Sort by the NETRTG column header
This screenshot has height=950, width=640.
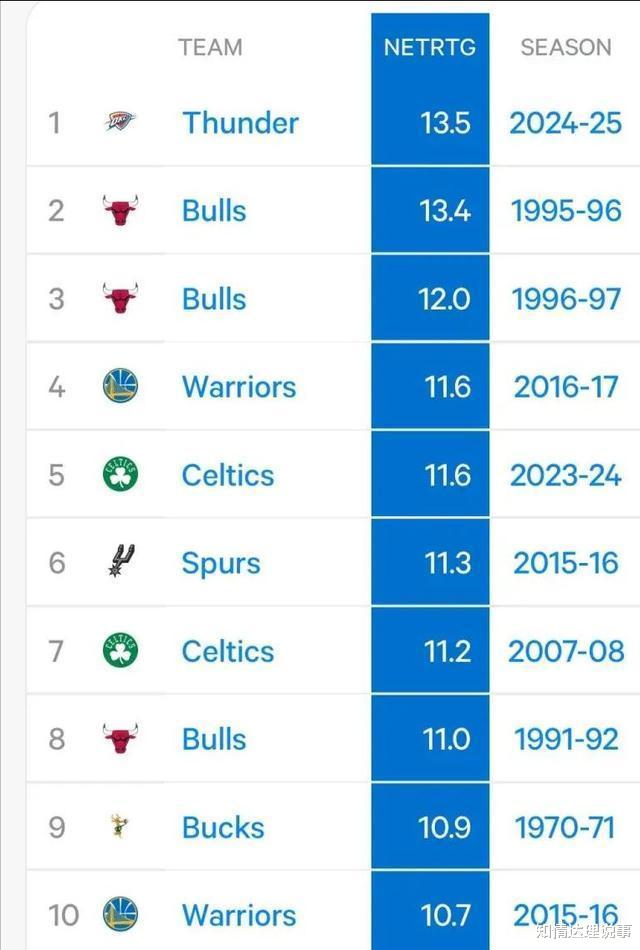tap(430, 47)
